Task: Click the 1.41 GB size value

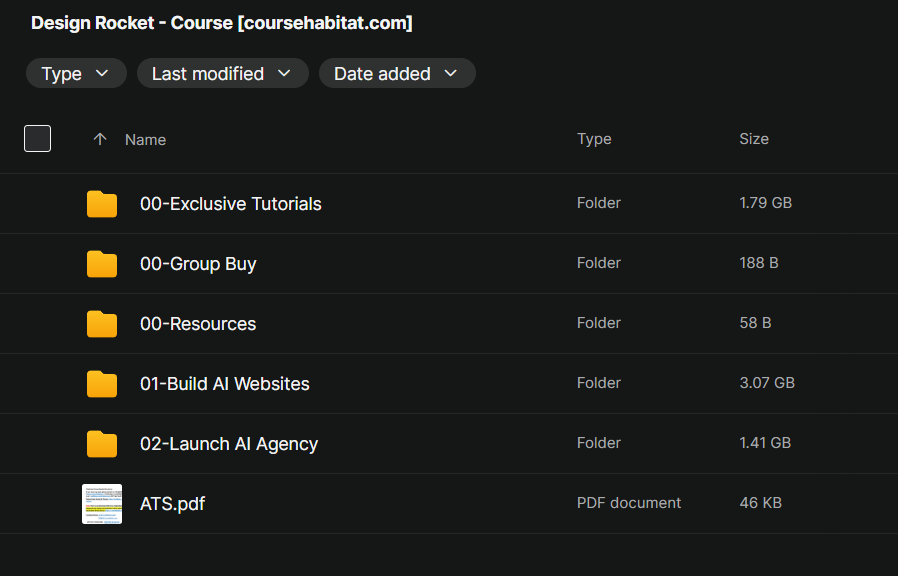Action: tap(765, 443)
